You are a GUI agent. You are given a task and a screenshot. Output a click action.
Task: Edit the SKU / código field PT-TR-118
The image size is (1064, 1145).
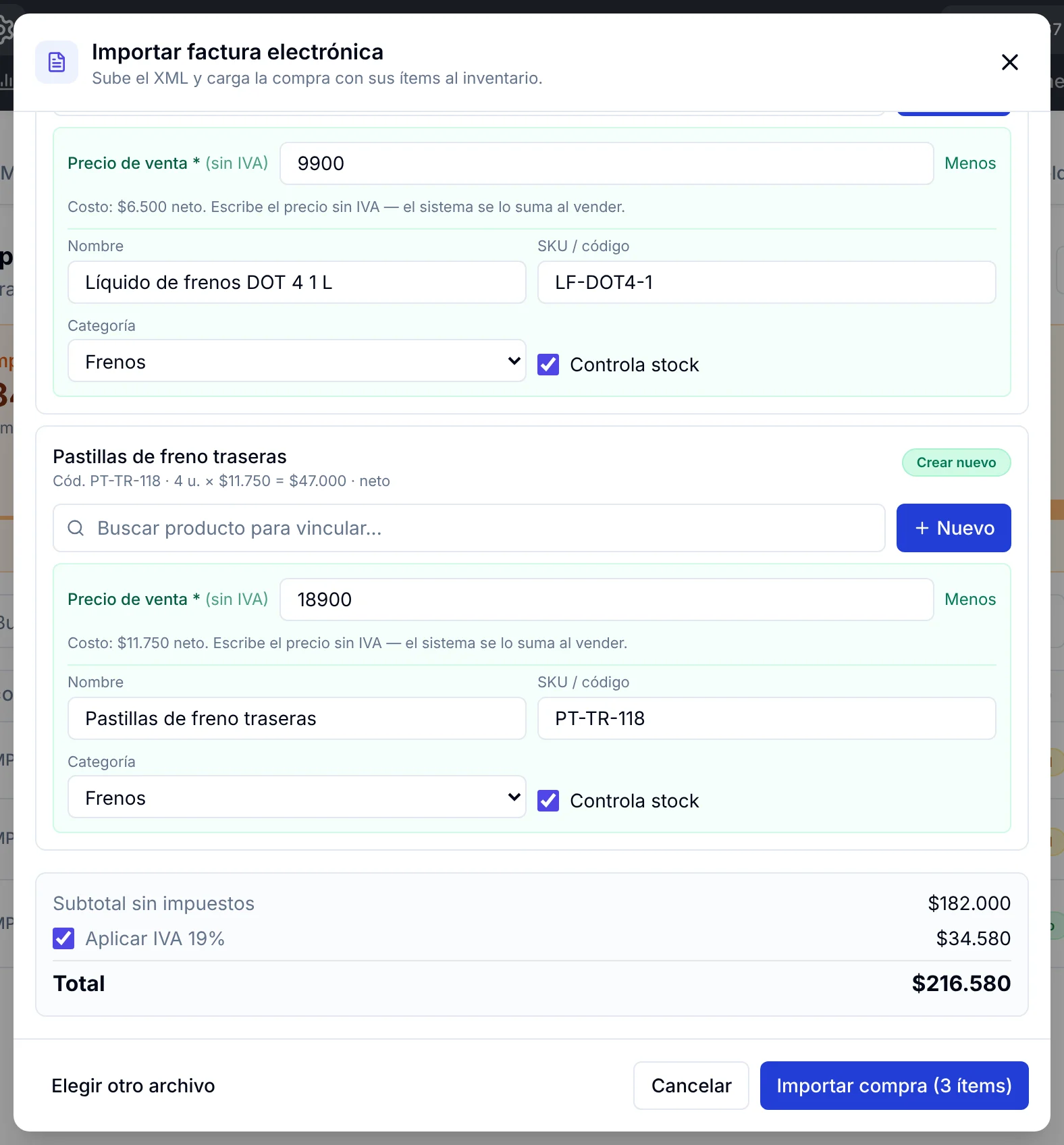[767, 718]
